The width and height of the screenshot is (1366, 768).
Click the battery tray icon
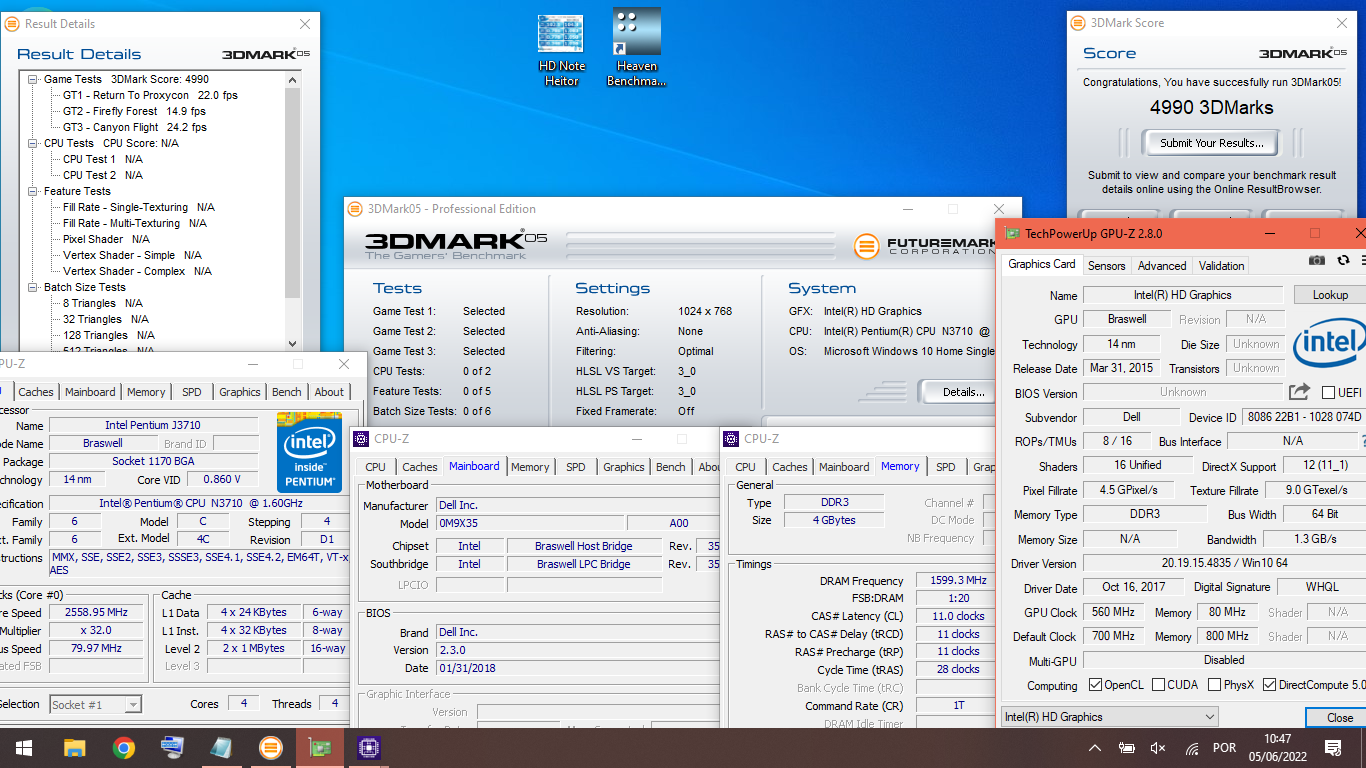coord(1126,748)
